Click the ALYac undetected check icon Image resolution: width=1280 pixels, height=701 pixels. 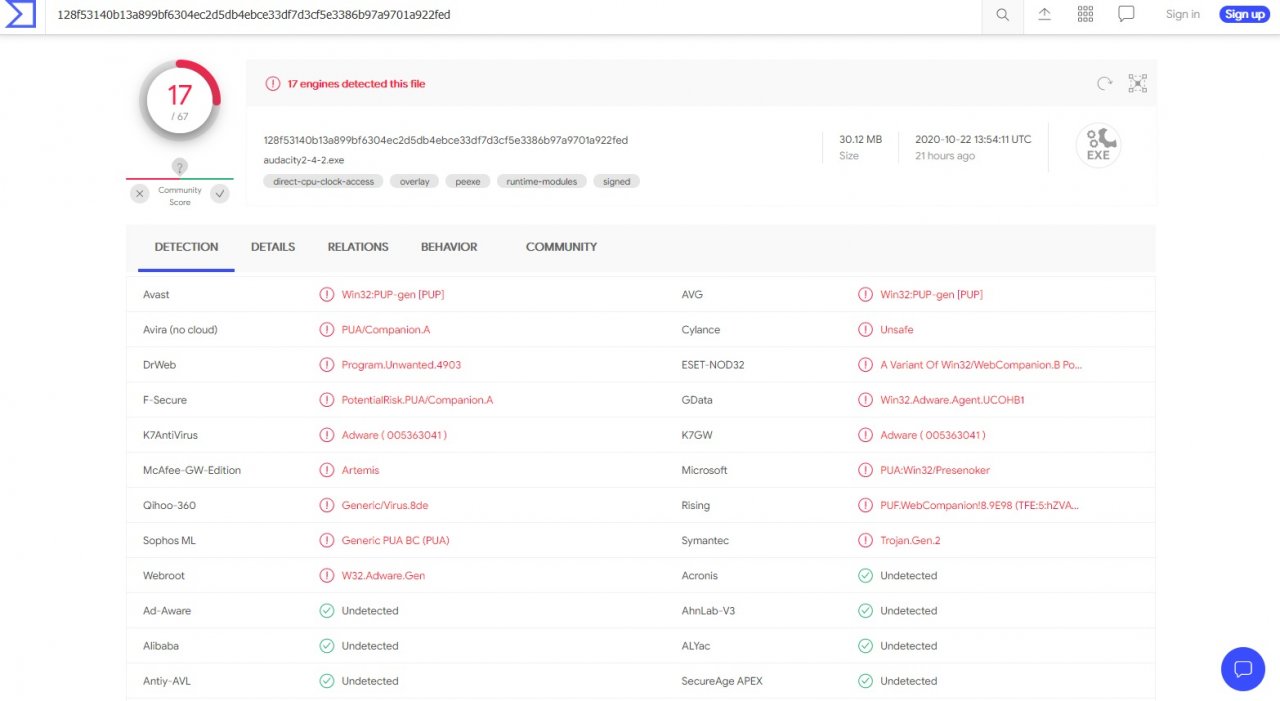click(x=865, y=646)
